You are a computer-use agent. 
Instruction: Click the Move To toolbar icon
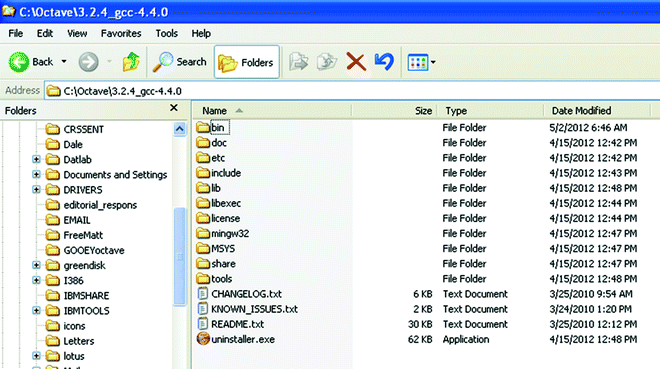(x=298, y=62)
